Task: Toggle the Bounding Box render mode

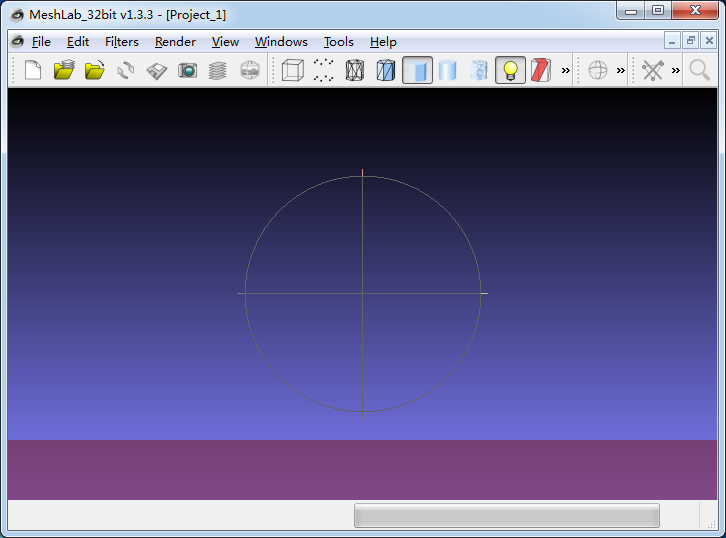Action: coord(292,70)
